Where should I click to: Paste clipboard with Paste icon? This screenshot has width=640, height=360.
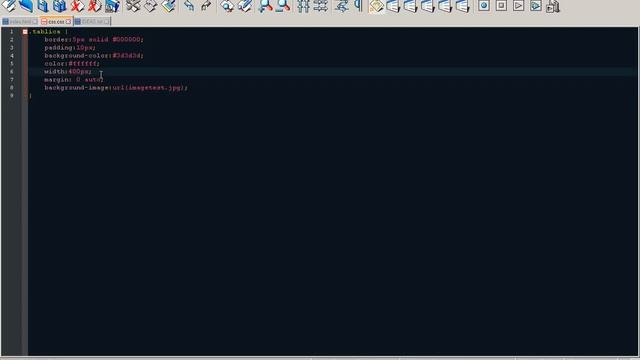[x=168, y=6]
